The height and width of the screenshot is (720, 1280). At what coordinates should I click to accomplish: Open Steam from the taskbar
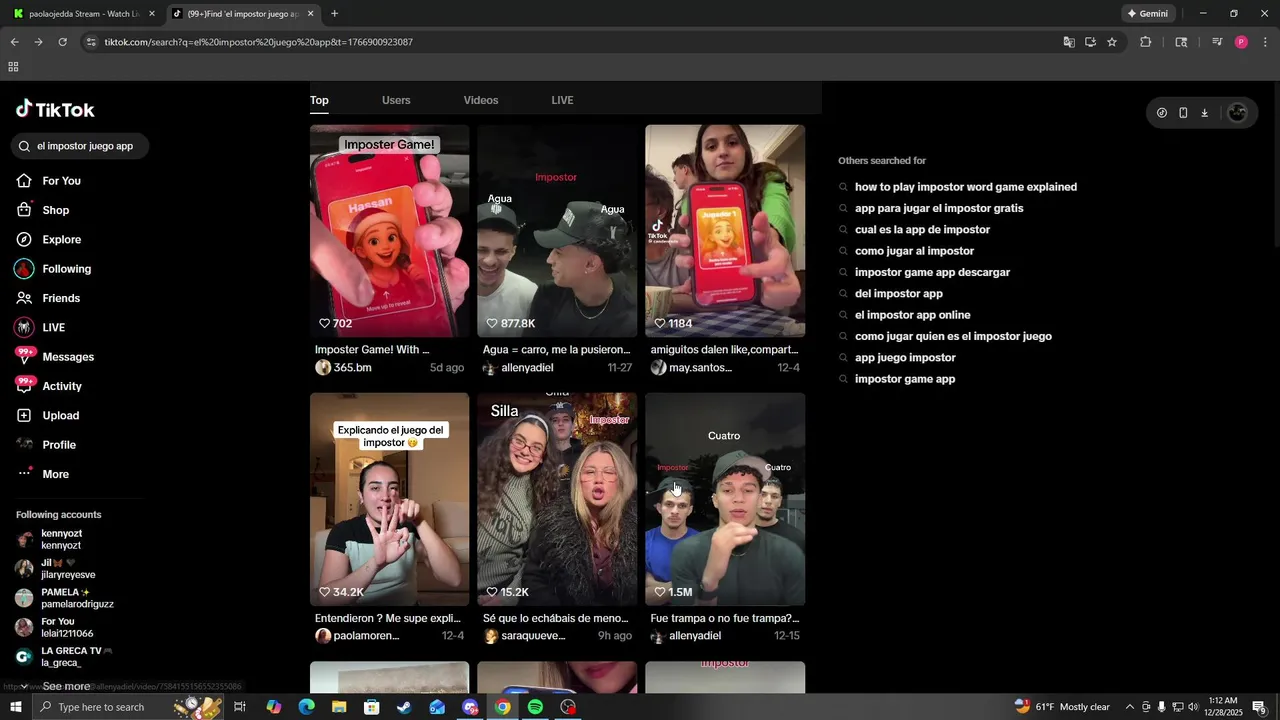404,707
